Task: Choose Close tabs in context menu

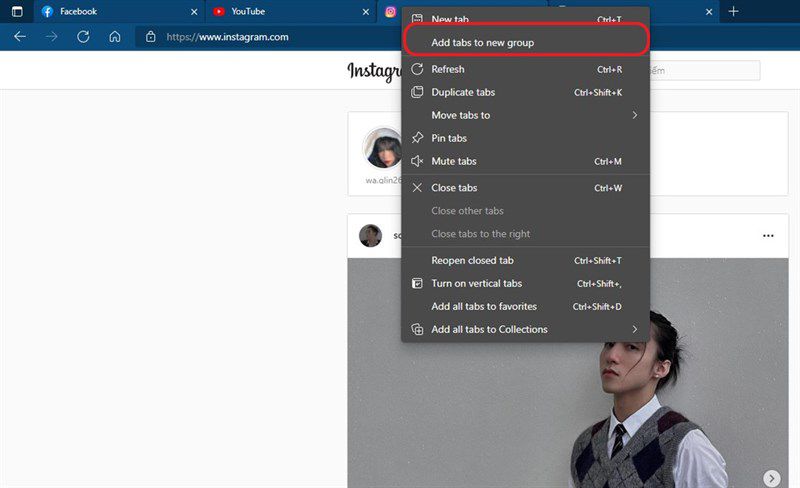Action: point(526,188)
